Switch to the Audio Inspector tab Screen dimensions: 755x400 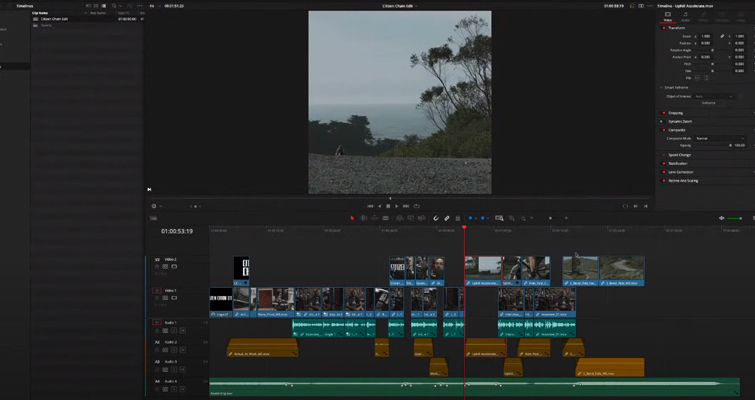tap(685, 17)
